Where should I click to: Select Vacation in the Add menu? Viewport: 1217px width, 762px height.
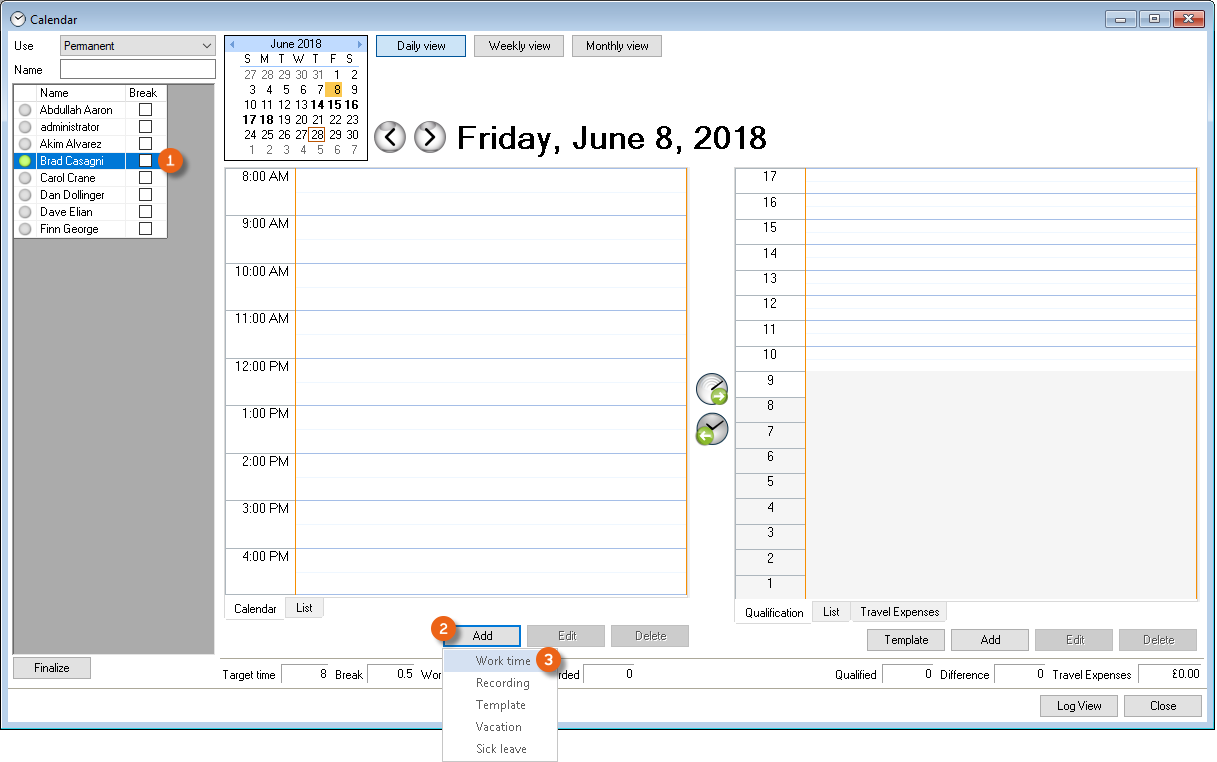(499, 727)
